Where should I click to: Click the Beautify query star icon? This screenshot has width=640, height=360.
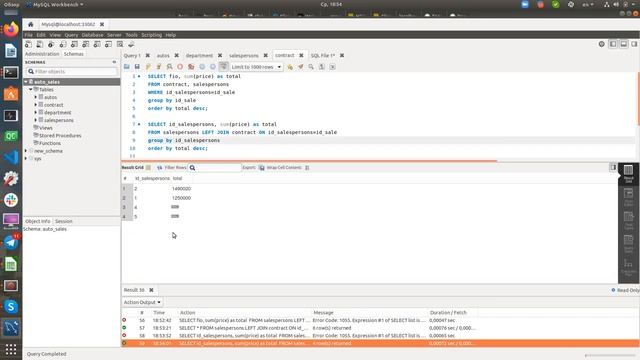click(290, 67)
